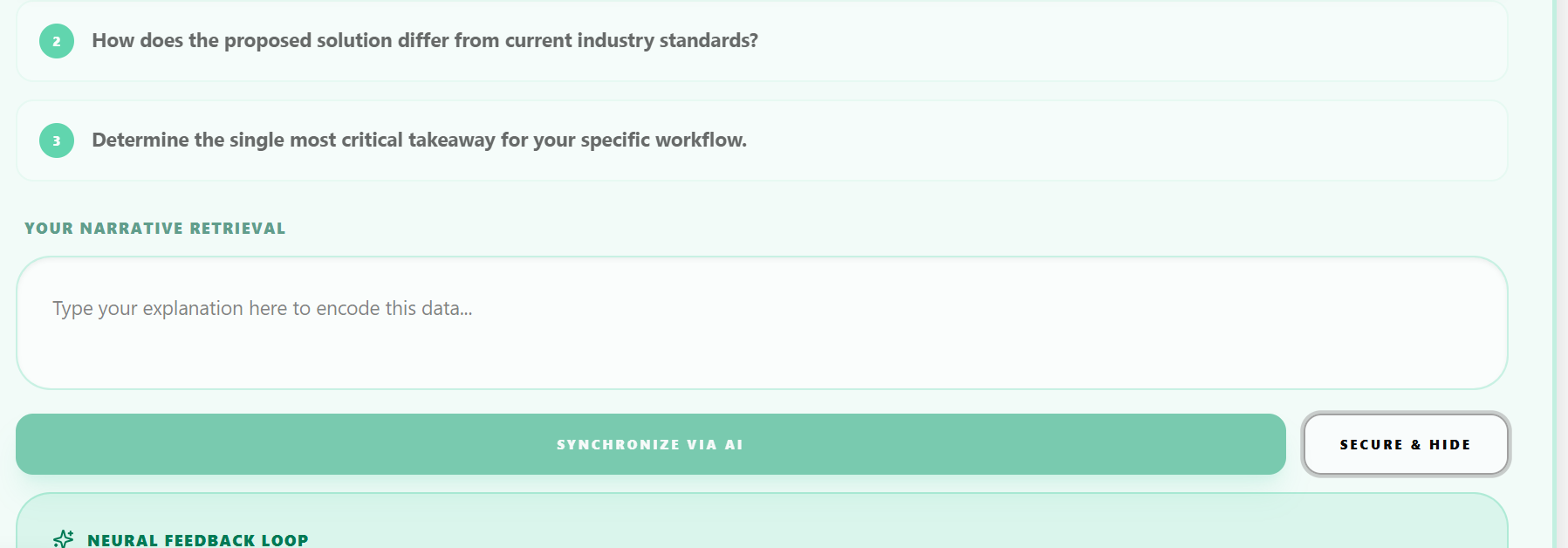
Task: Click the empty right side of question 2 card
Action: coord(1134,41)
